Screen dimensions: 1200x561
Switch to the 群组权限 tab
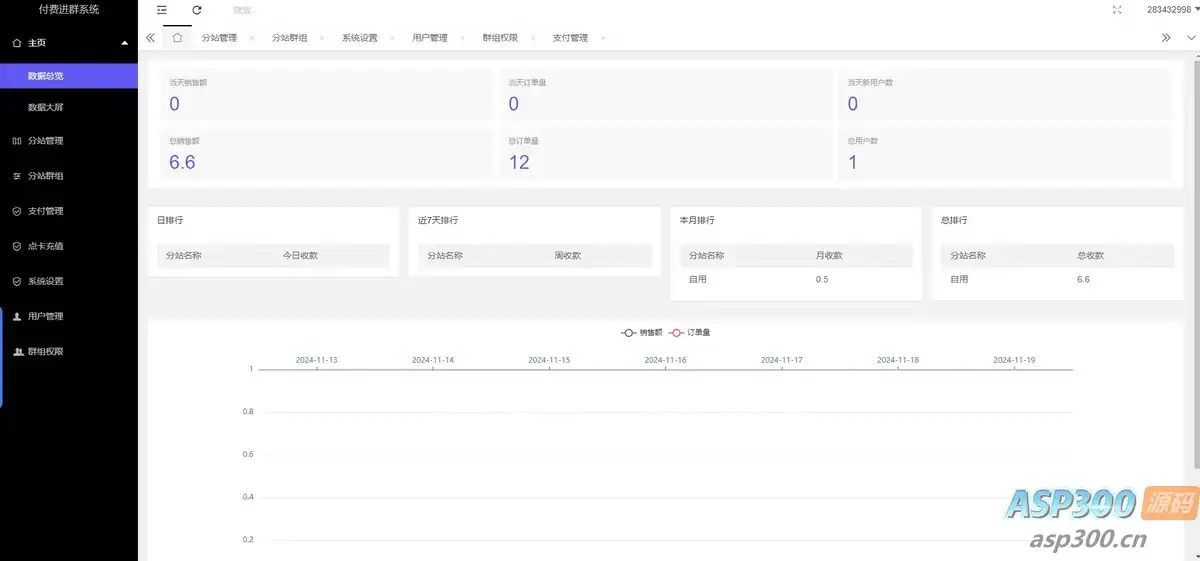[500, 38]
